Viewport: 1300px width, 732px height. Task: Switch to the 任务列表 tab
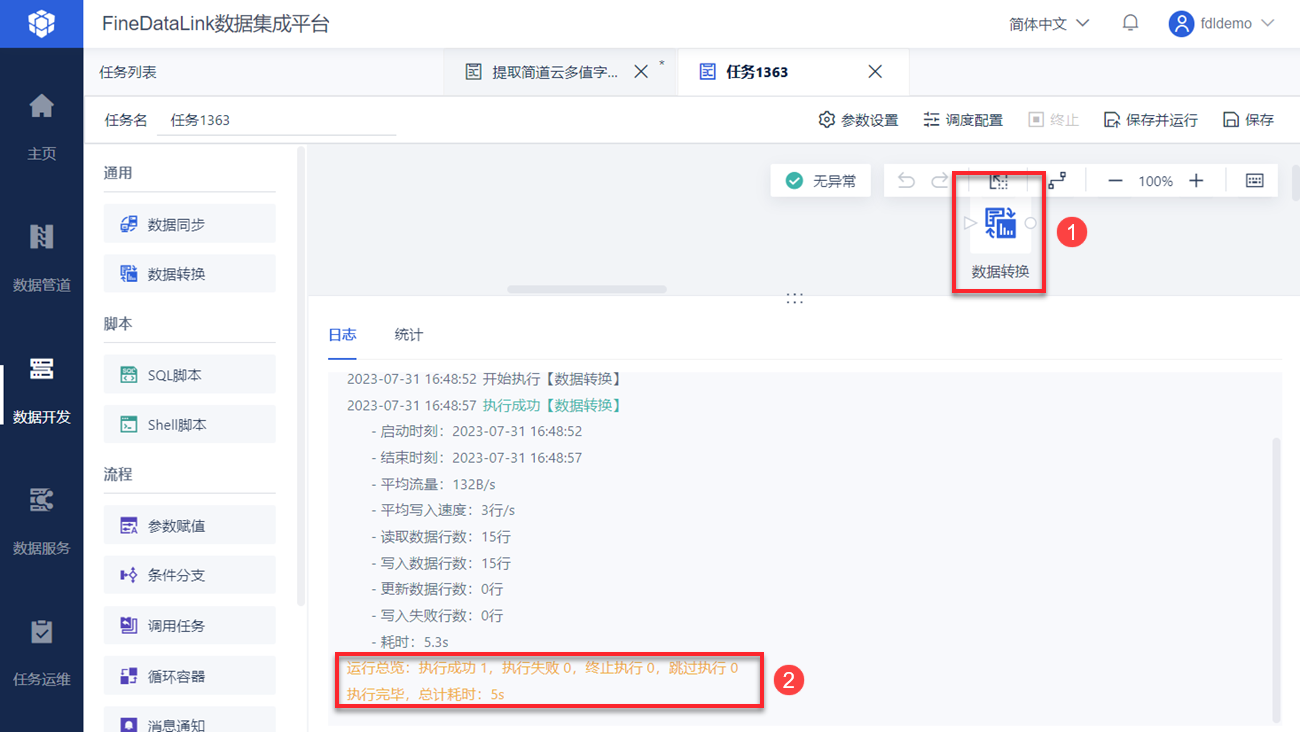click(x=128, y=72)
